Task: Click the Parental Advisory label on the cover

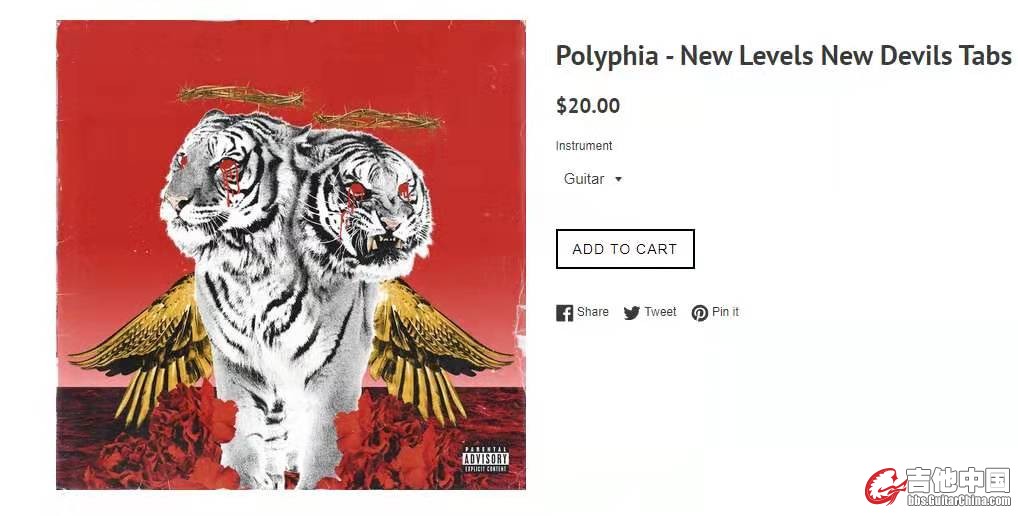Action: pos(486,459)
